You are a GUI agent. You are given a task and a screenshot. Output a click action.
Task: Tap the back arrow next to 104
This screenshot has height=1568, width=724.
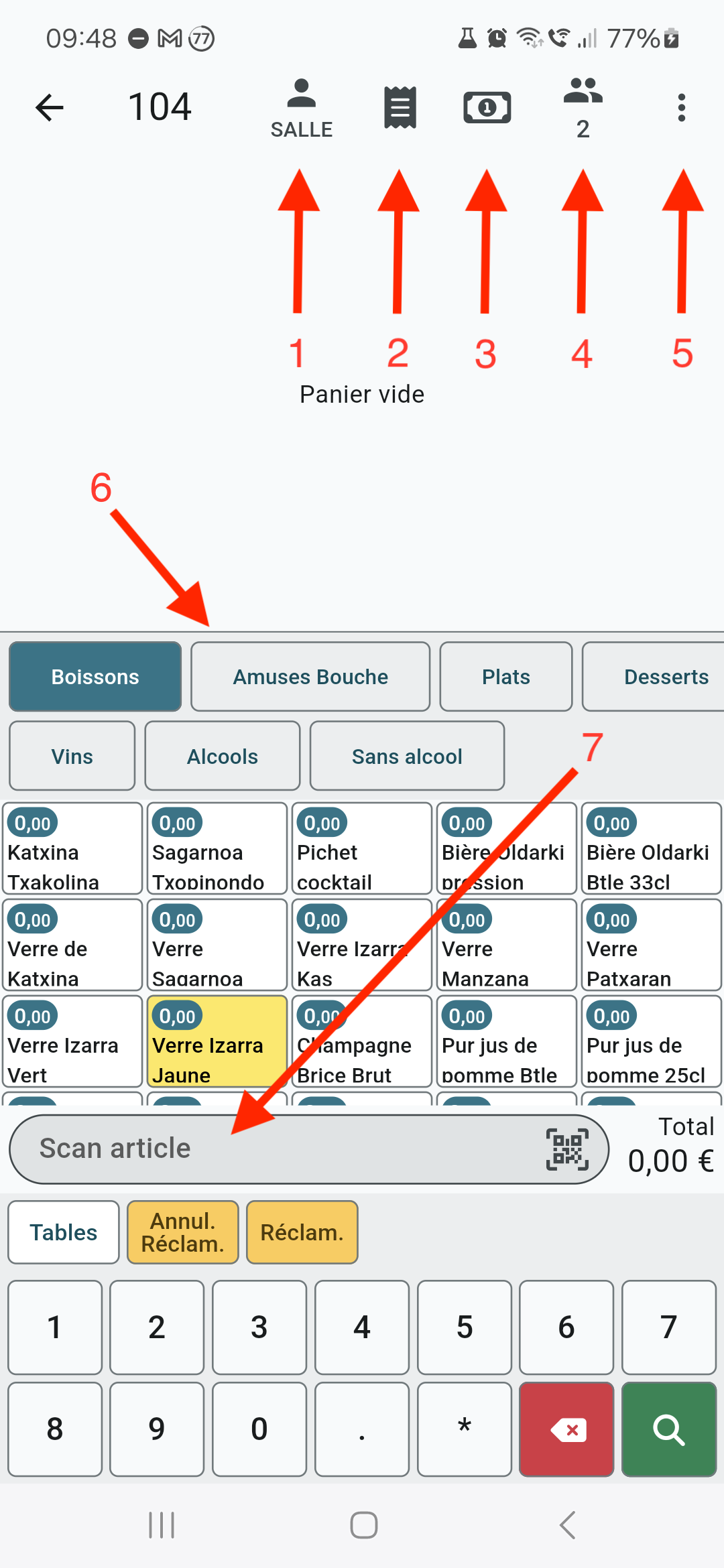click(49, 107)
